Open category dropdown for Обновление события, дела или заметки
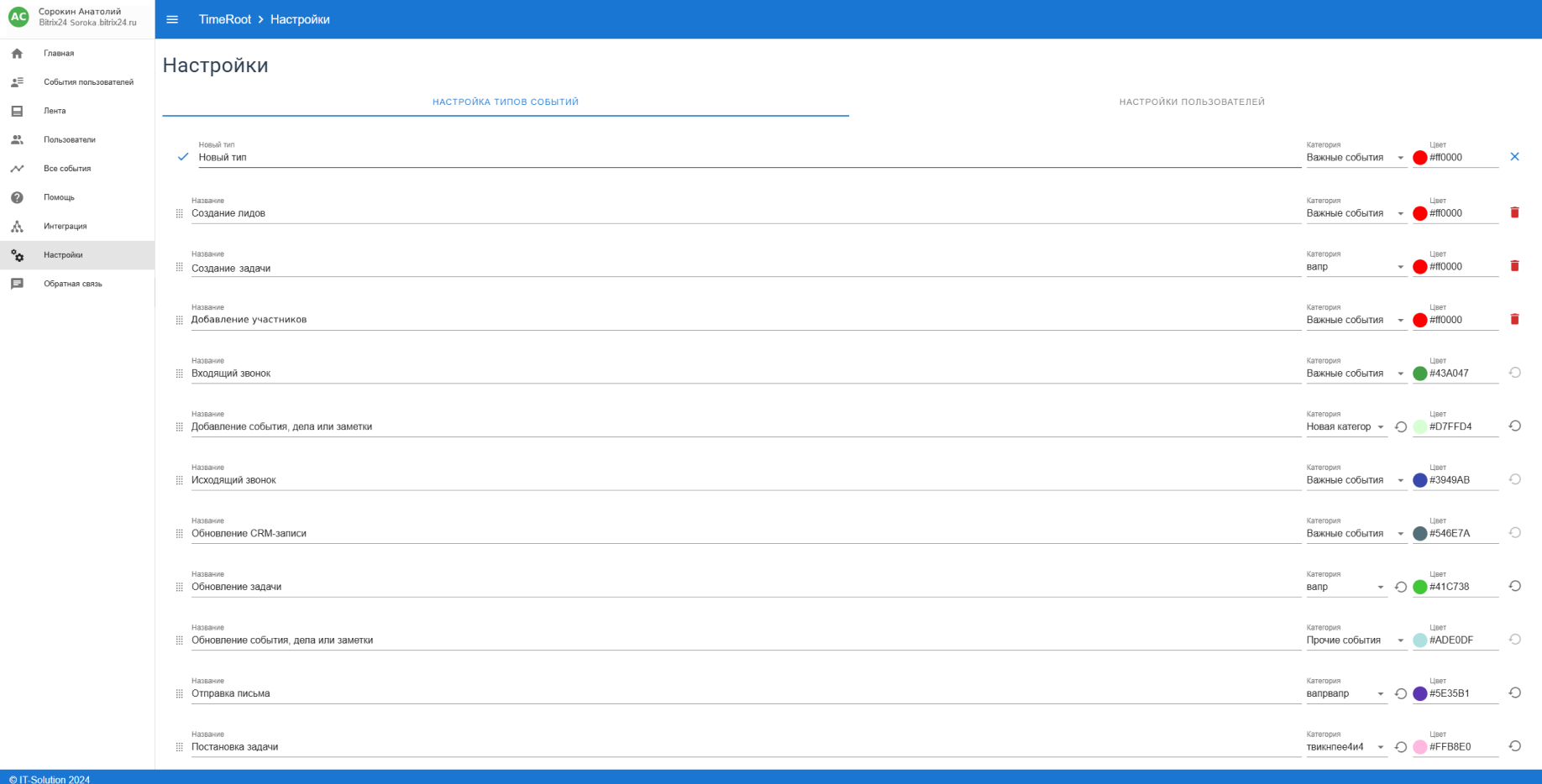Screen dimensions: 1542x784 pyautogui.click(x=1356, y=640)
